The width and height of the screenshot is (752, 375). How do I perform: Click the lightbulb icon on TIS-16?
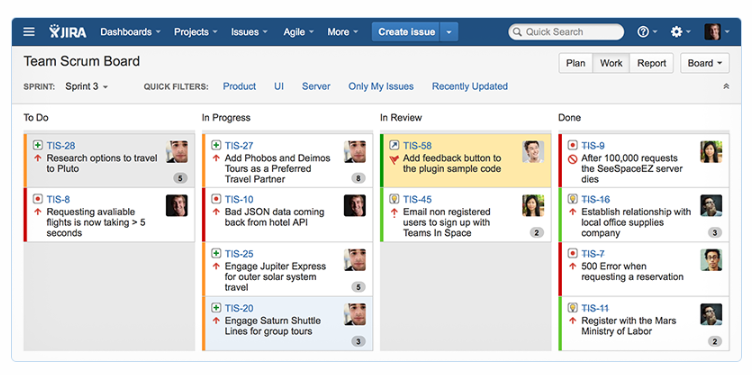pos(573,199)
